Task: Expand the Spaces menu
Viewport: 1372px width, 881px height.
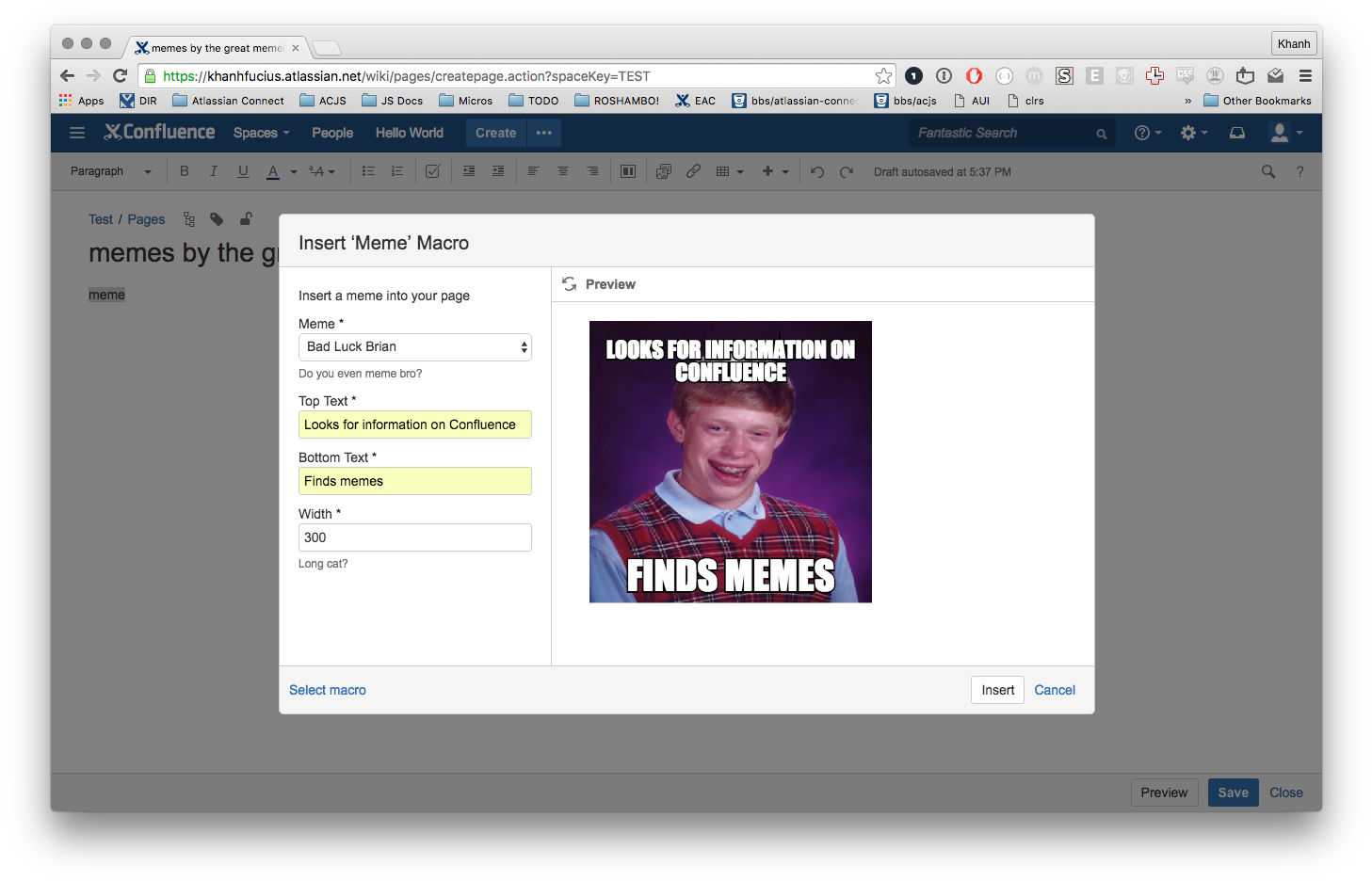Action: coord(261,133)
